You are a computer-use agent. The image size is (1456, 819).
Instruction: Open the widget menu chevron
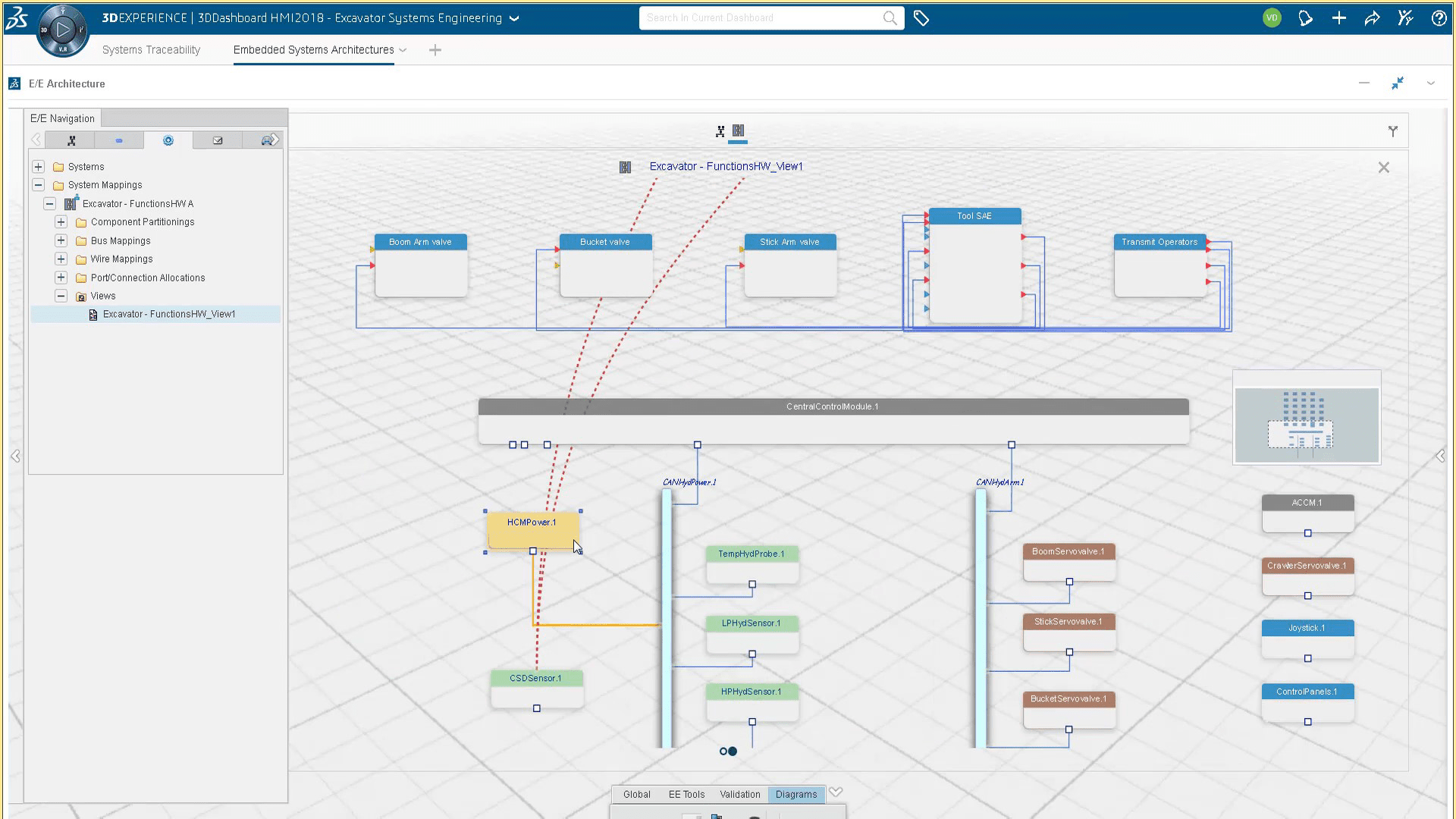click(1431, 83)
